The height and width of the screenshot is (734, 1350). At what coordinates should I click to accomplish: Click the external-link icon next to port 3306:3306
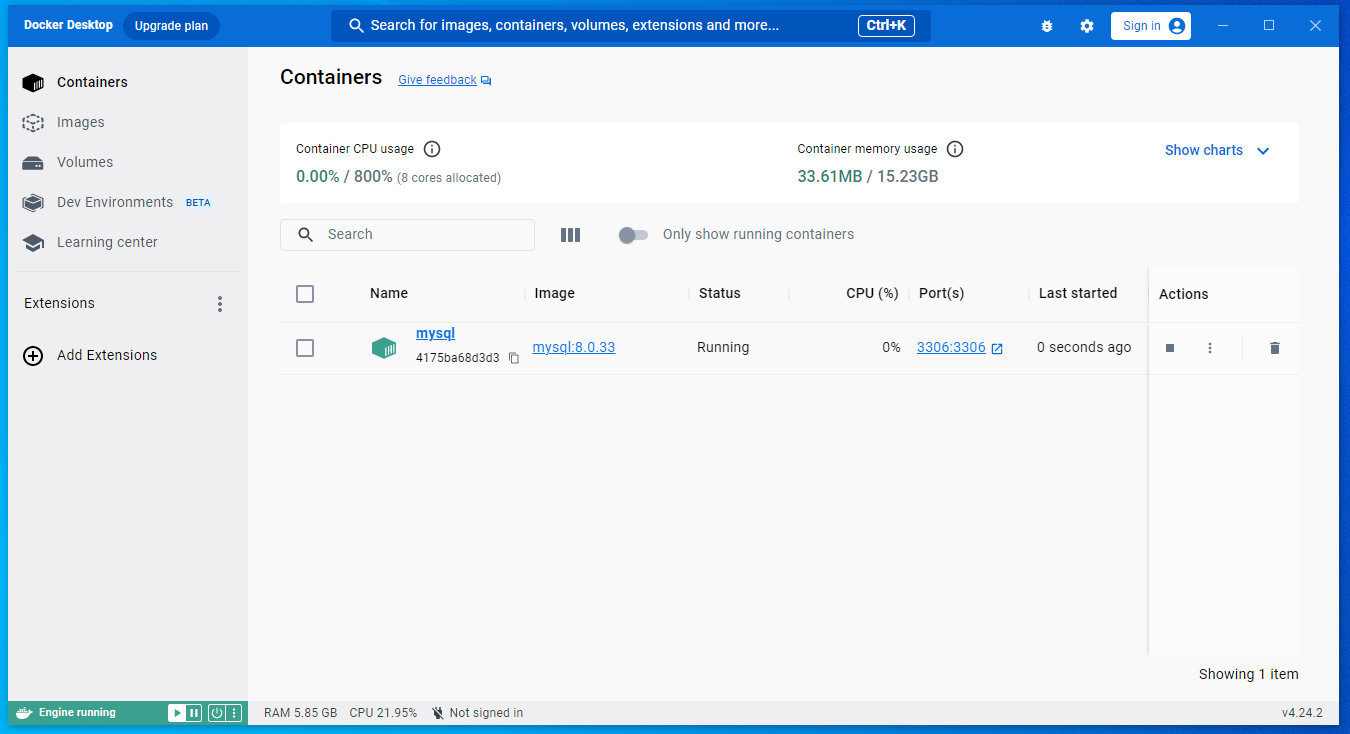(997, 348)
